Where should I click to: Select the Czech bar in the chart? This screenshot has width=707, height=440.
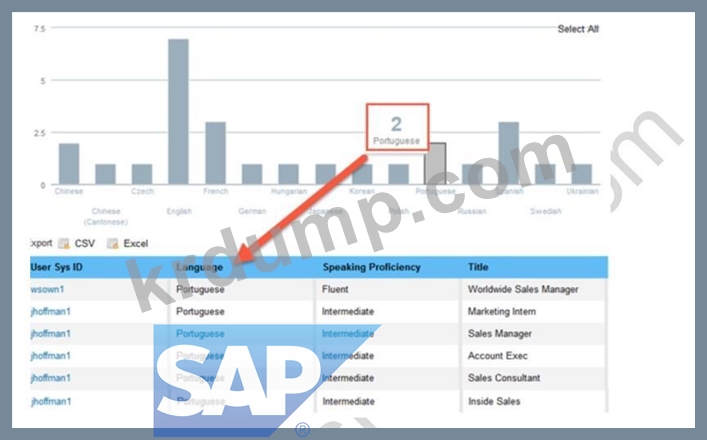(142, 174)
